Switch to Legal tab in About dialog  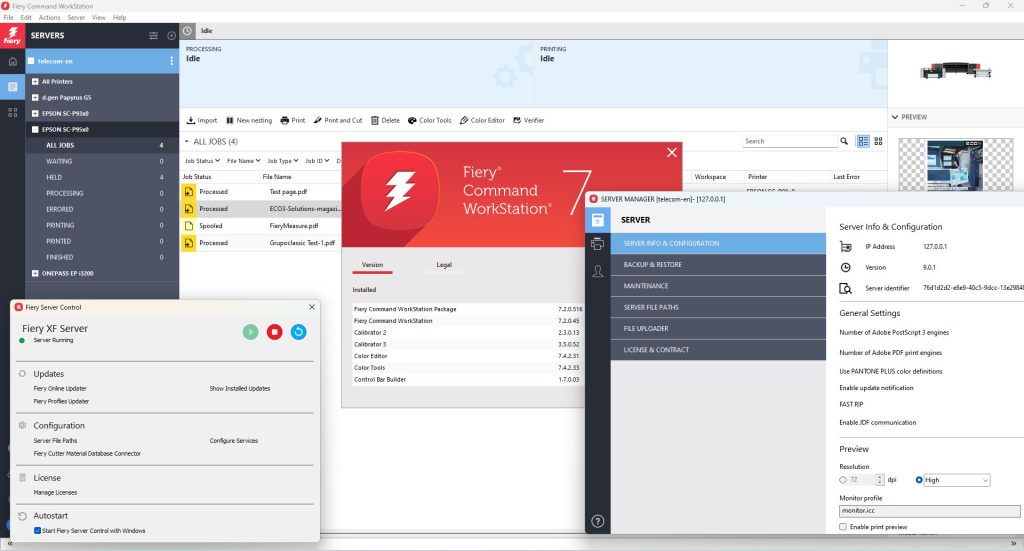click(444, 265)
